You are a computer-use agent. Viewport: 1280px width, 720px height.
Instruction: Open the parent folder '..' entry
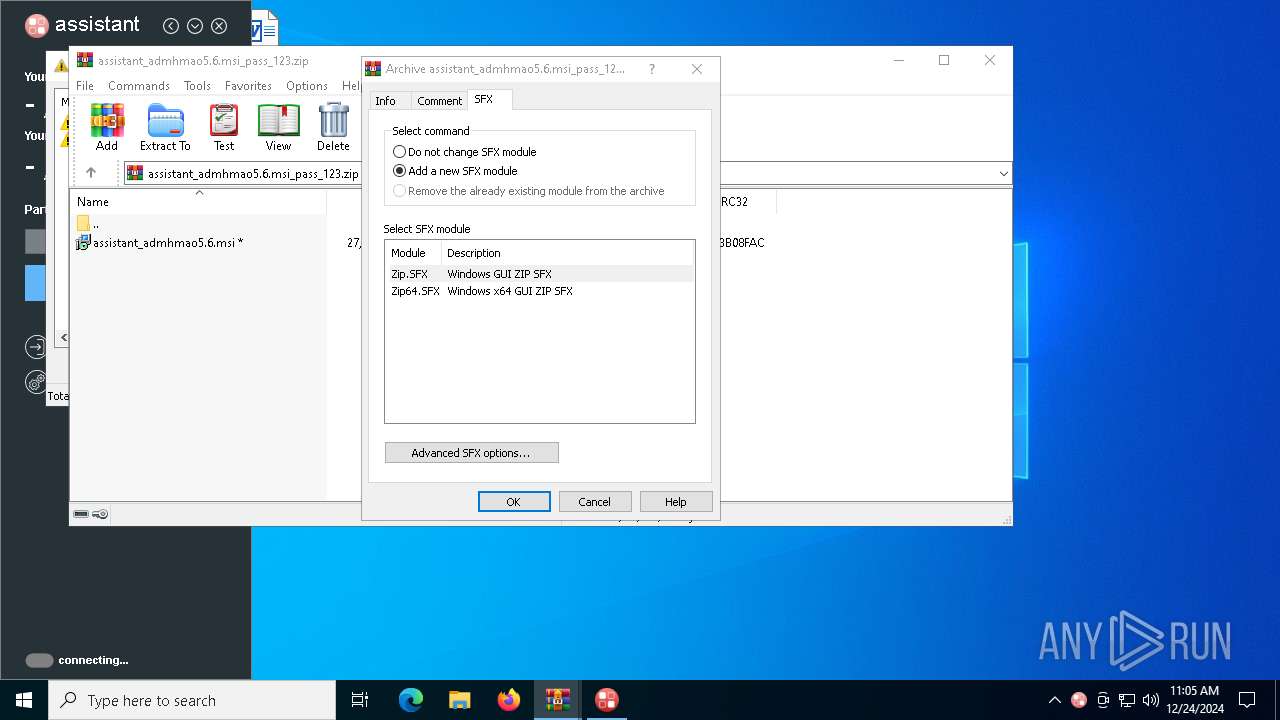[x=89, y=224]
